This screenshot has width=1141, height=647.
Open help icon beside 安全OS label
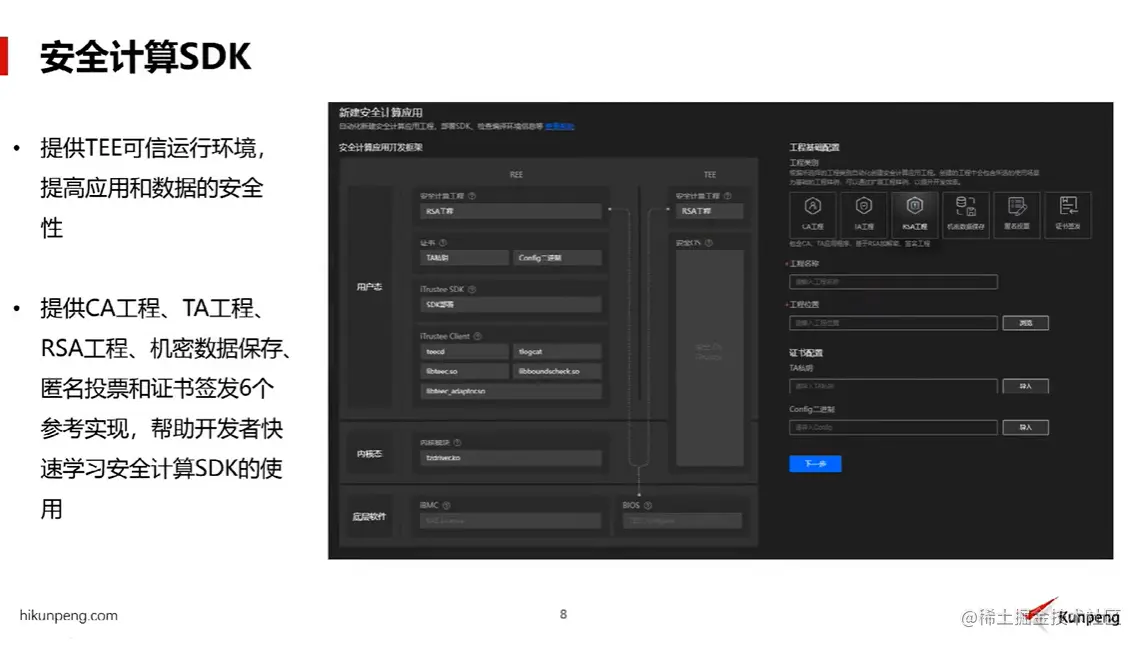[x=709, y=242]
